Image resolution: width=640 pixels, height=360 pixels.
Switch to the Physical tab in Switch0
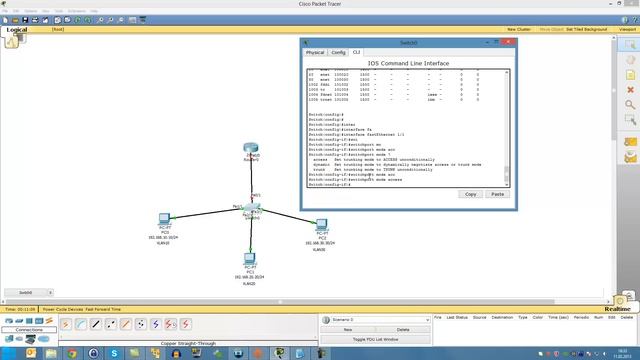coord(315,53)
